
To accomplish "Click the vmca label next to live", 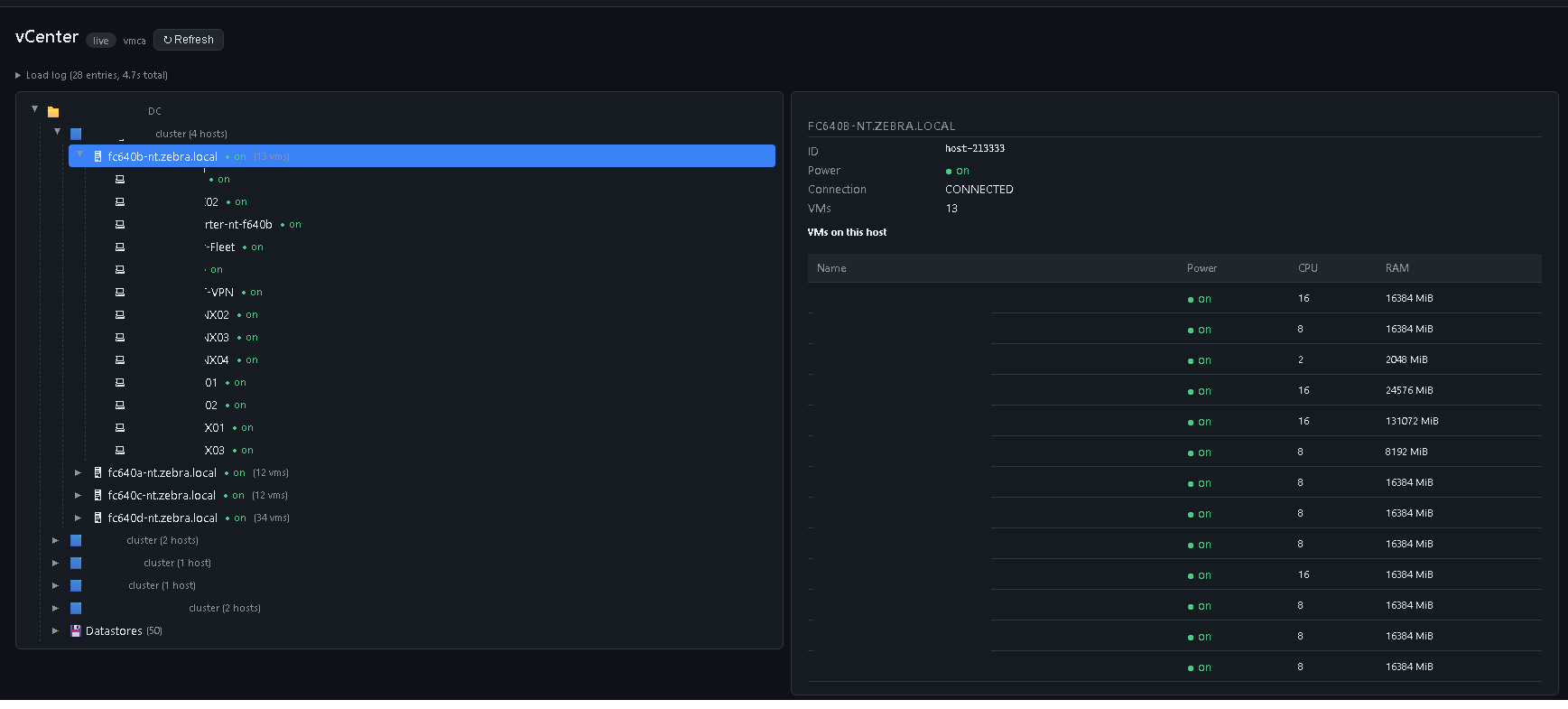I will 135,41.
